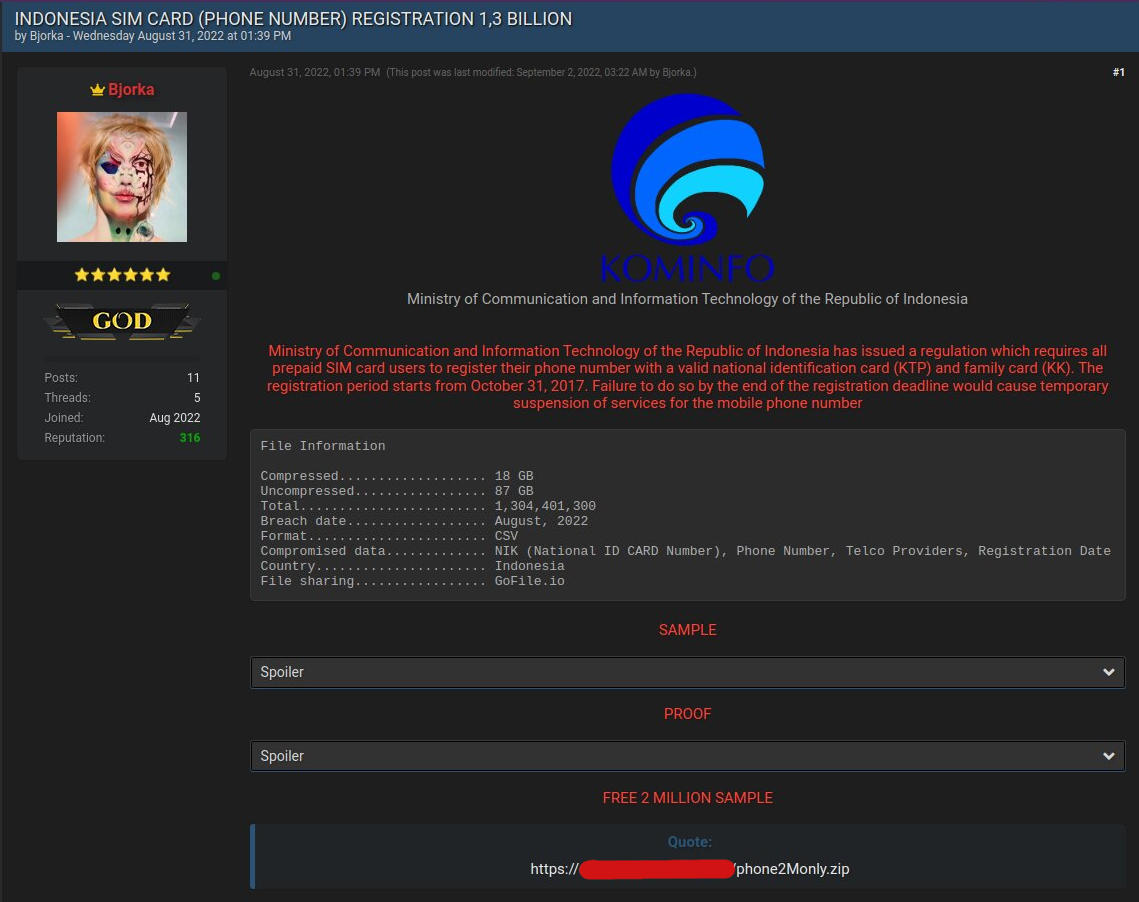The image size is (1139, 902).
Task: Click the Country Indonesia line
Action: point(413,566)
